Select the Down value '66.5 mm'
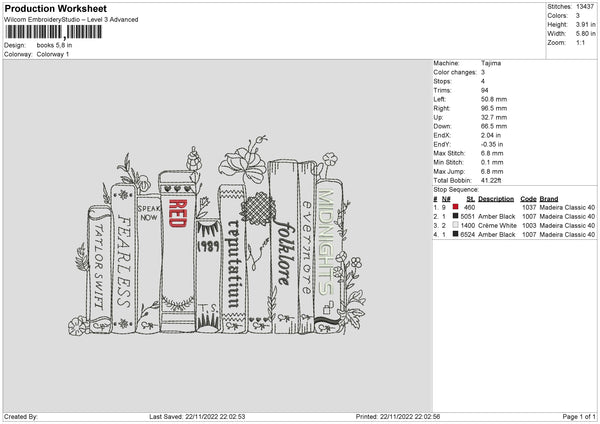 pos(494,126)
